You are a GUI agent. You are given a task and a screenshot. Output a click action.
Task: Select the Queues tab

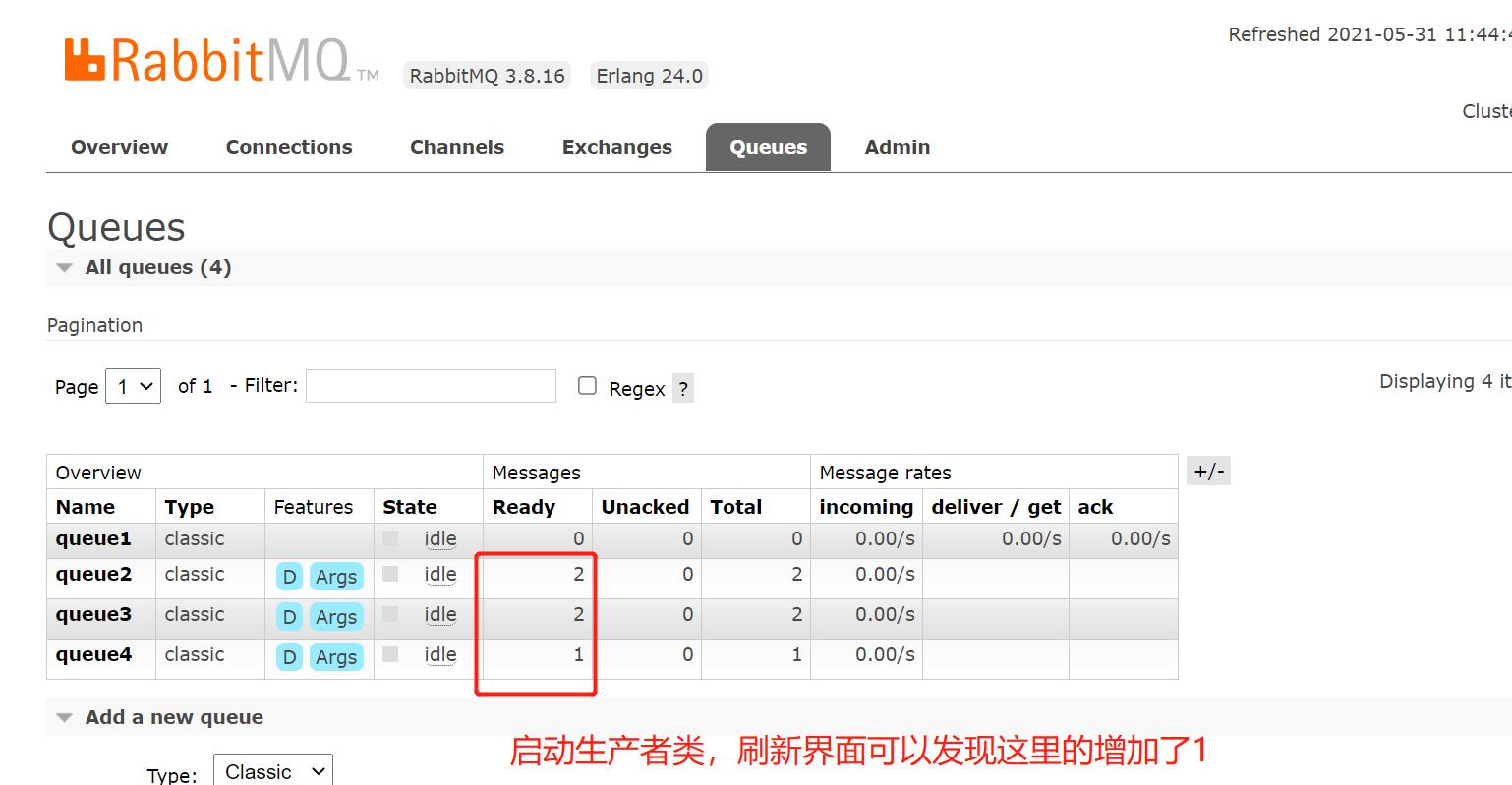(x=768, y=147)
